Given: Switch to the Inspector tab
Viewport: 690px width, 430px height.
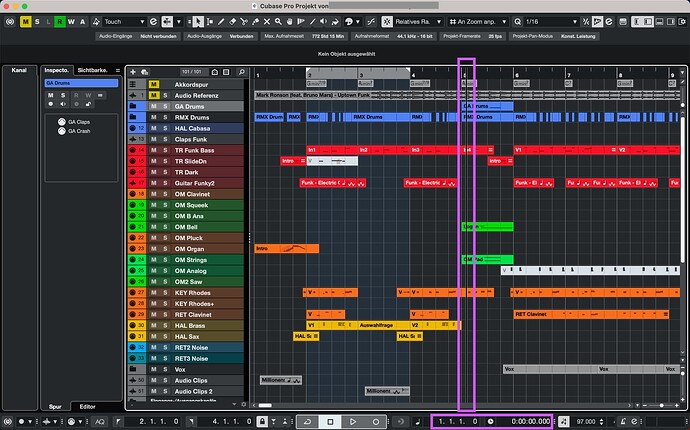Looking at the screenshot, I should [56, 70].
